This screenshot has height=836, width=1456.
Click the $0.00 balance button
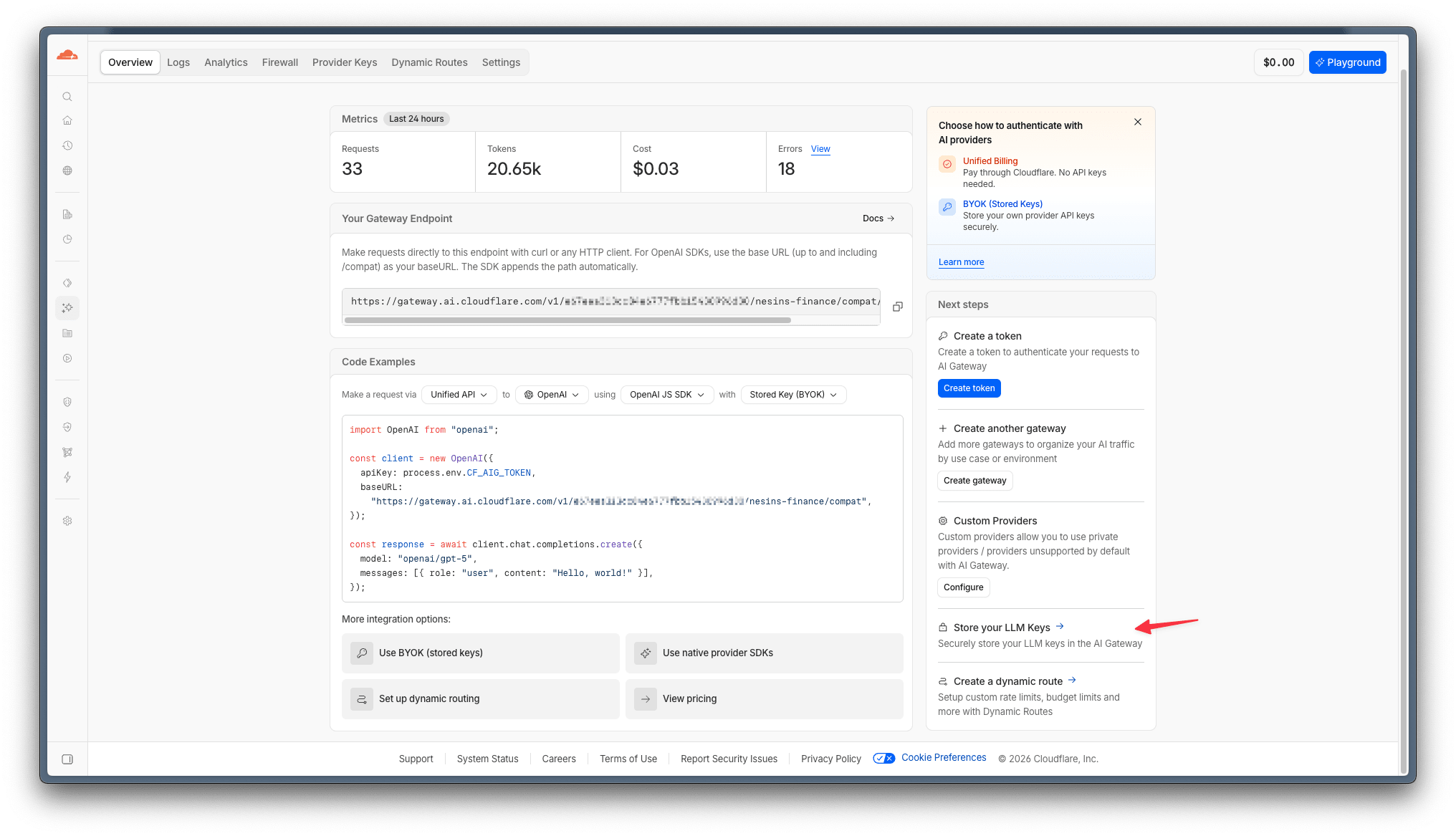point(1278,62)
